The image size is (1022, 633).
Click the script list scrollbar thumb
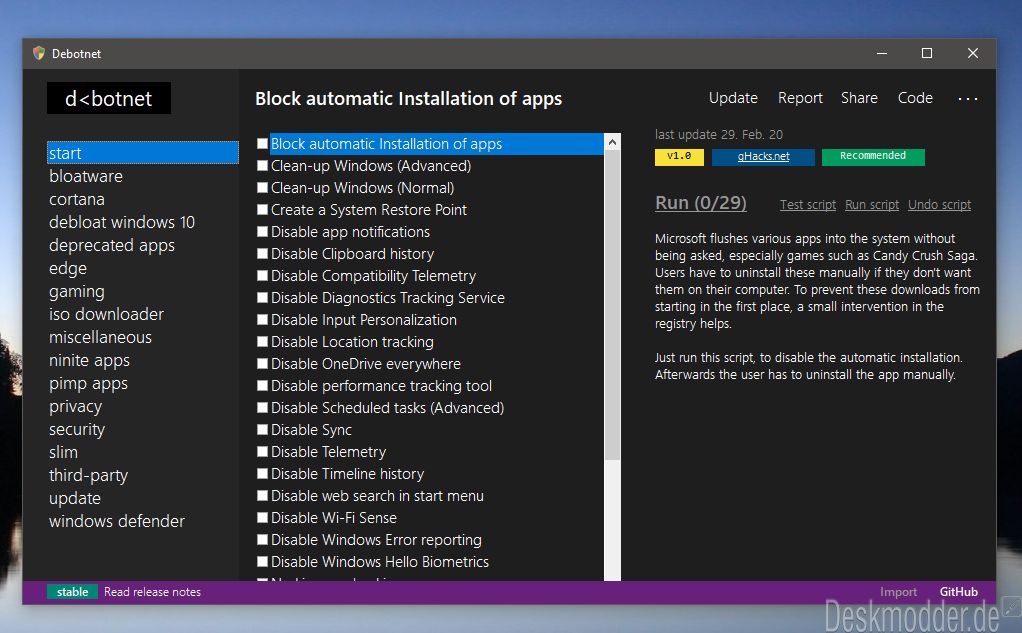pyautogui.click(x=612, y=305)
